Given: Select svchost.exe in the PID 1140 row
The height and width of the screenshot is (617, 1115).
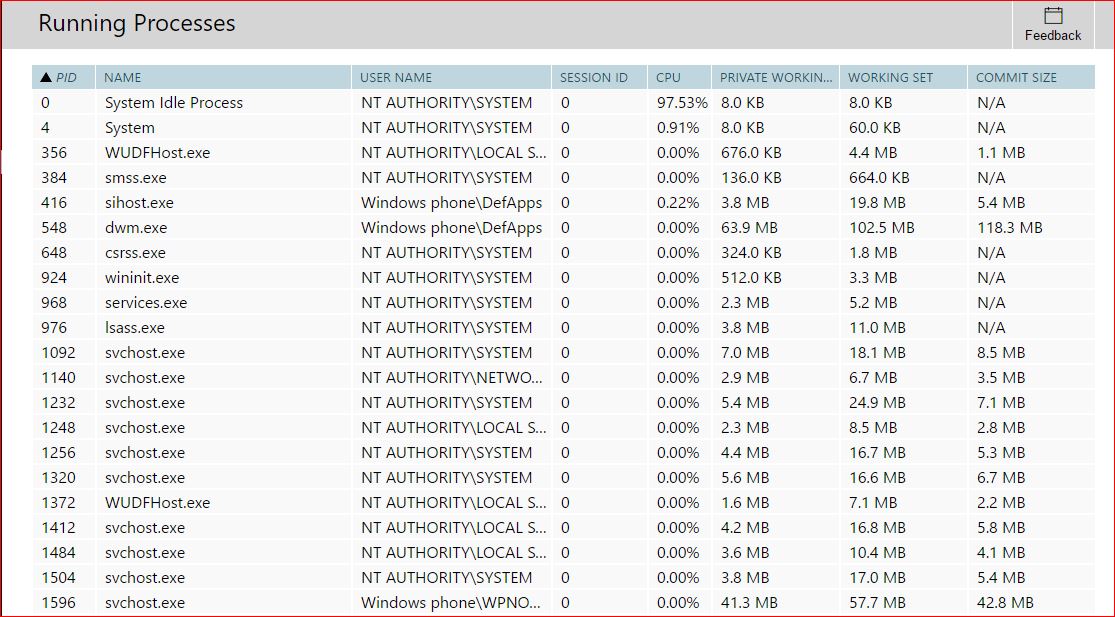Looking at the screenshot, I should [144, 377].
